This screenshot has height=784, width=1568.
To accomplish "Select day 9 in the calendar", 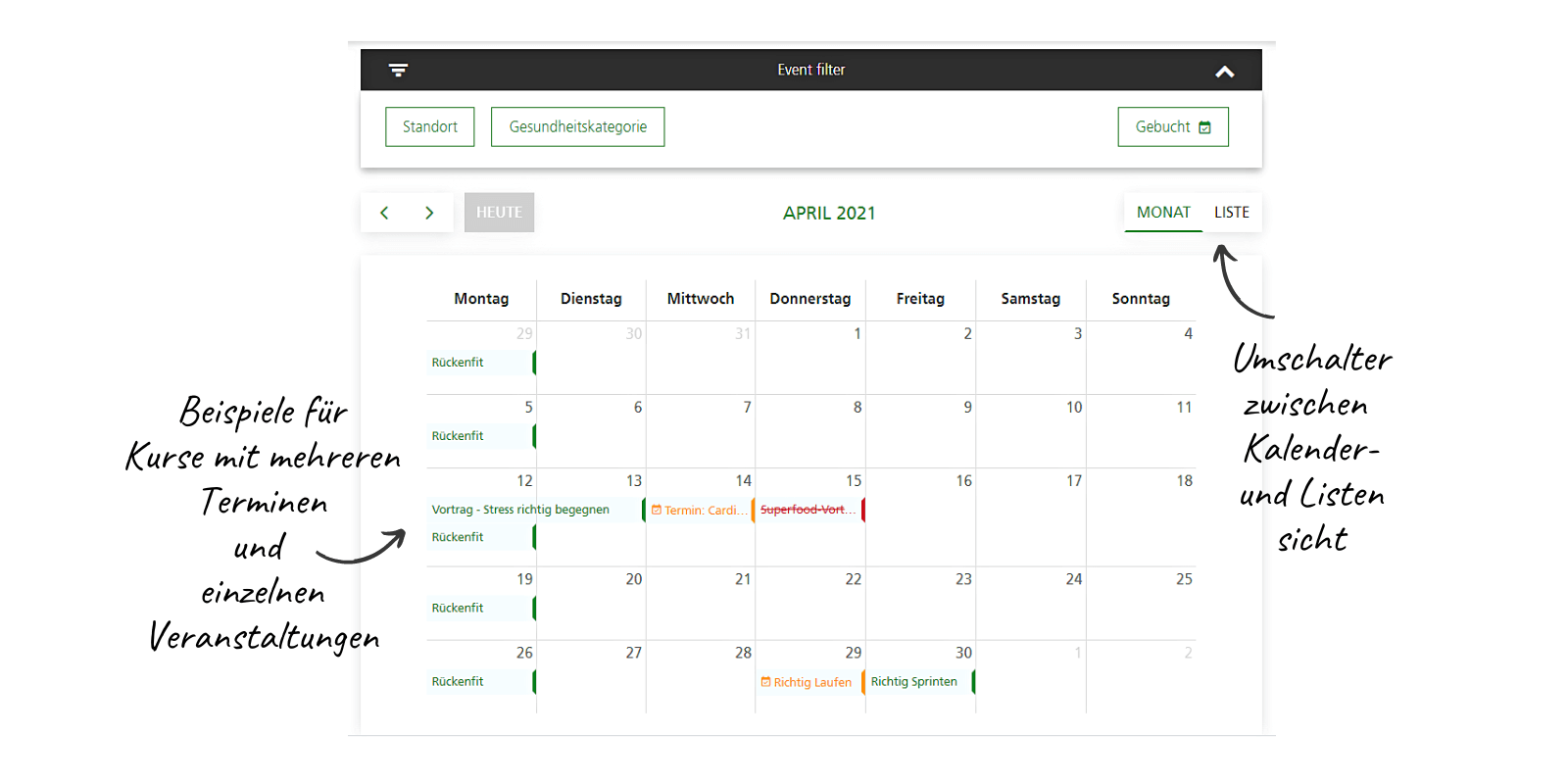I will point(967,408).
